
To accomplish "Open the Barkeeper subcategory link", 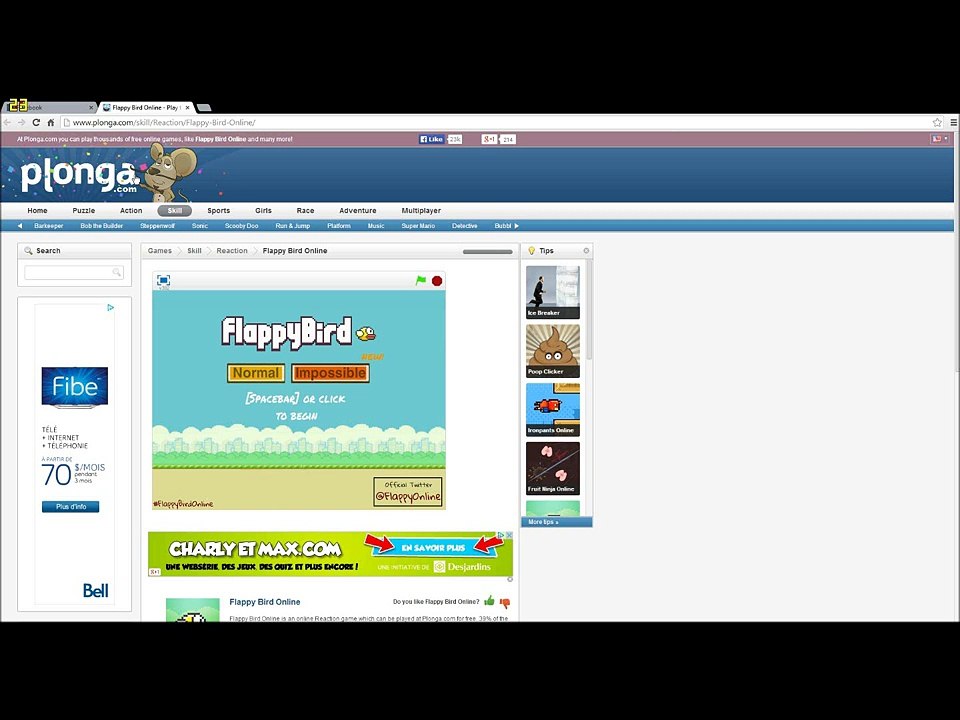I will 49,226.
